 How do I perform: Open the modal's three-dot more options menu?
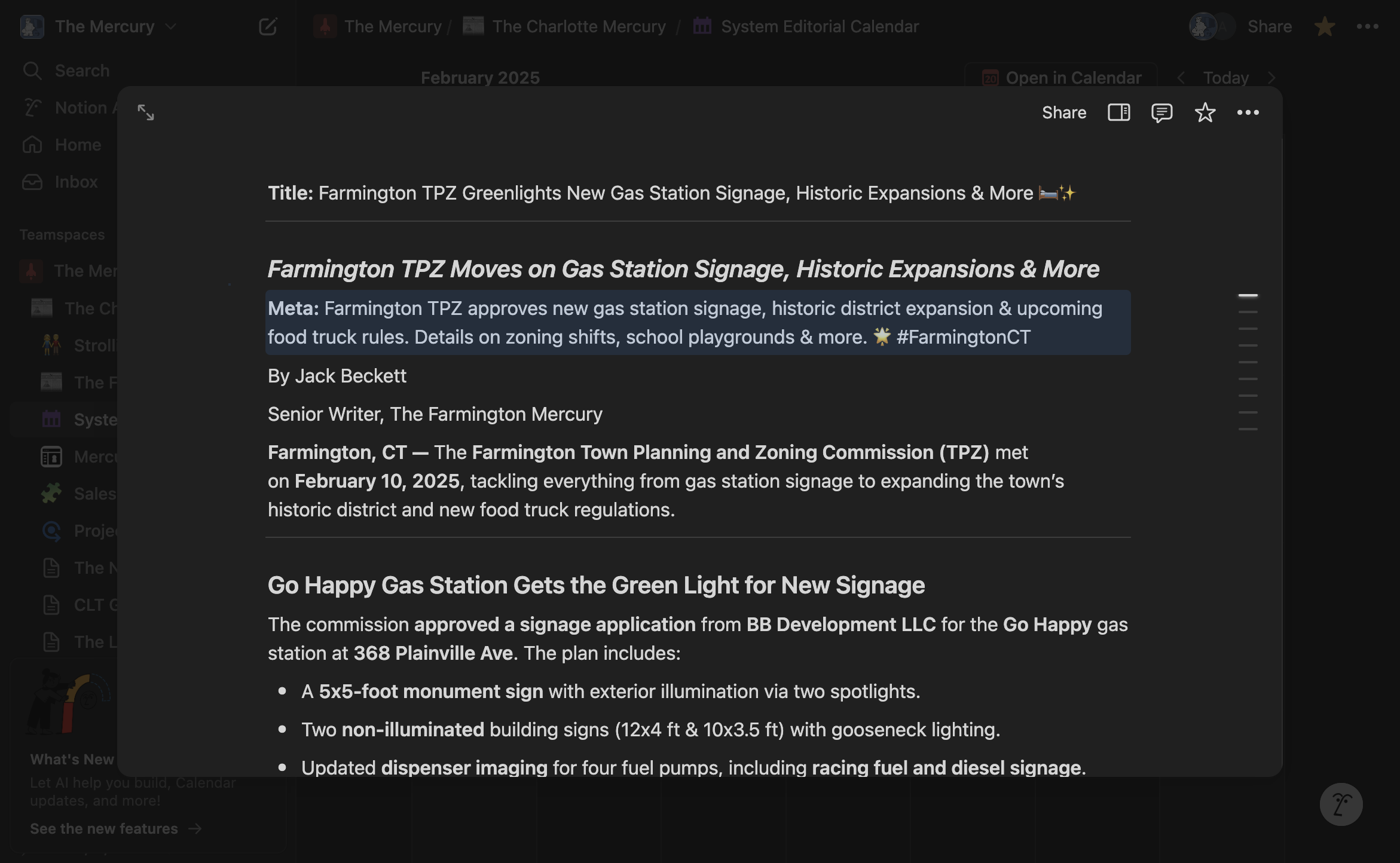click(x=1248, y=112)
